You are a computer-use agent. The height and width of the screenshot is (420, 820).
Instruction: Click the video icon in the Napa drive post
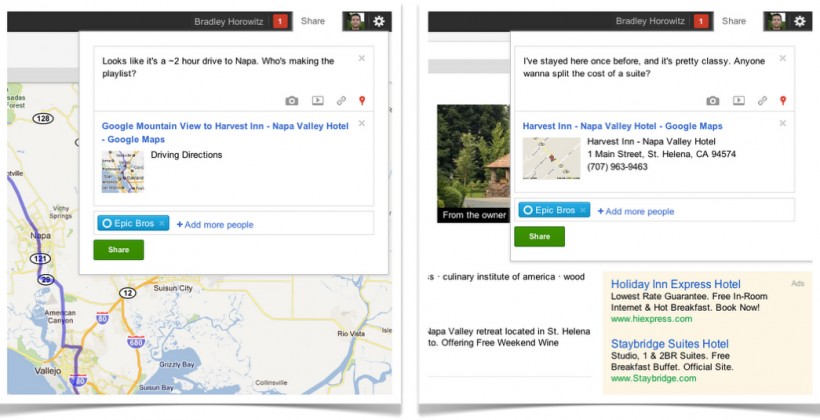[x=317, y=101]
